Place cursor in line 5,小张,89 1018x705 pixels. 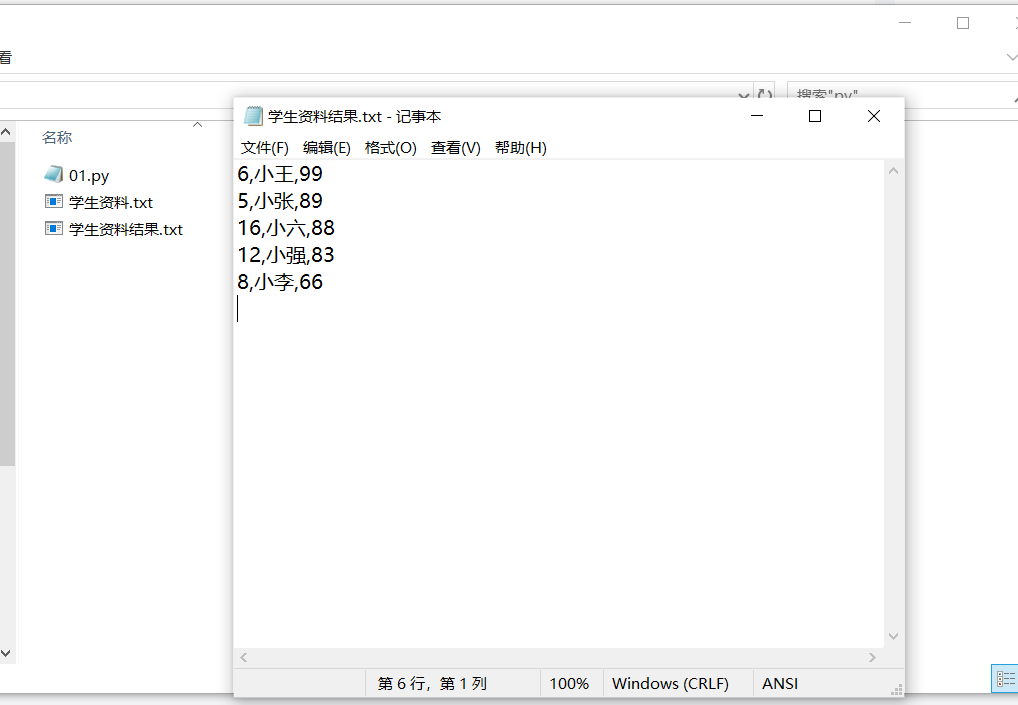[280, 201]
